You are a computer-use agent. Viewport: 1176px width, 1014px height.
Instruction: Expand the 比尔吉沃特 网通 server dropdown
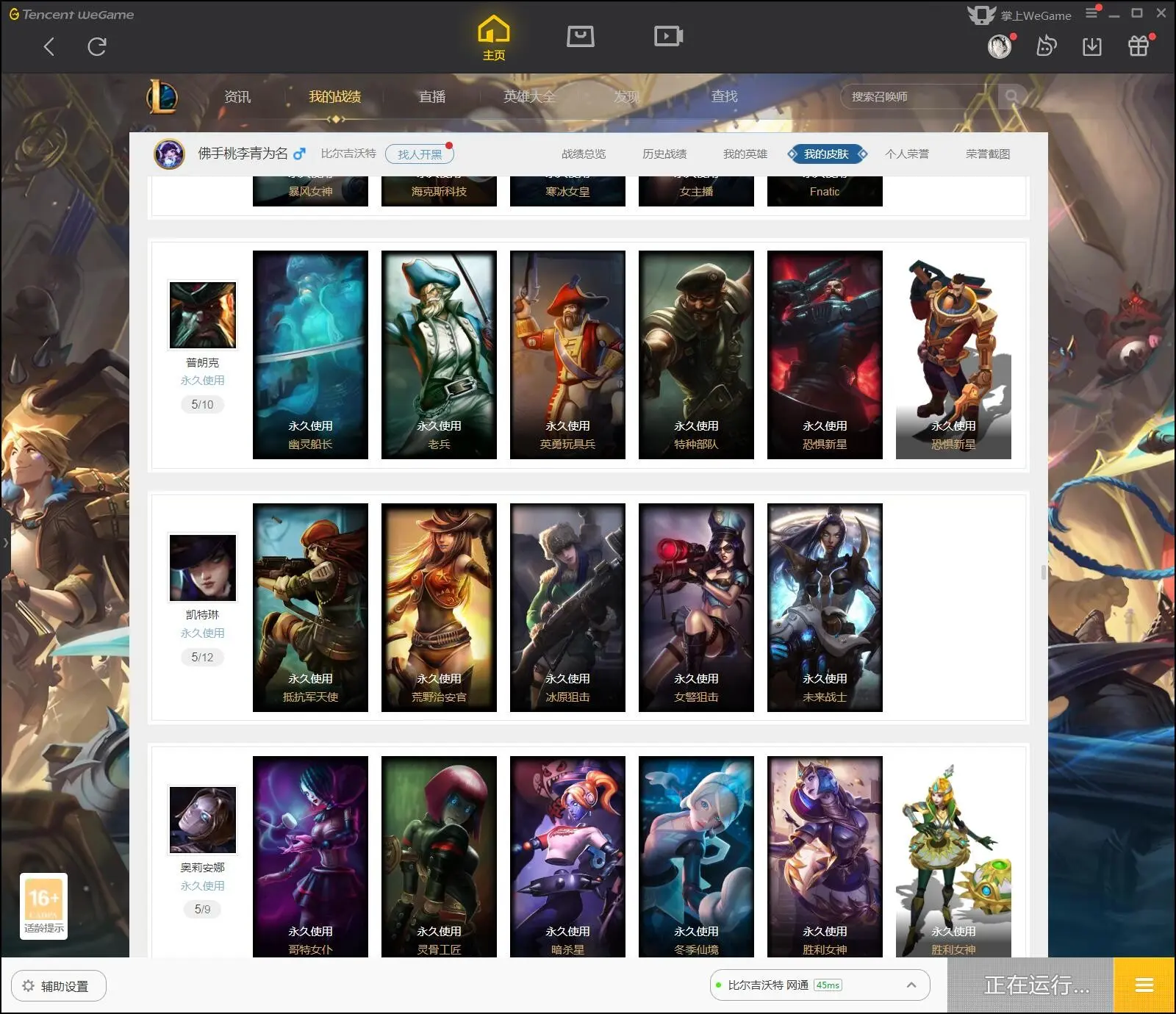coord(820,985)
